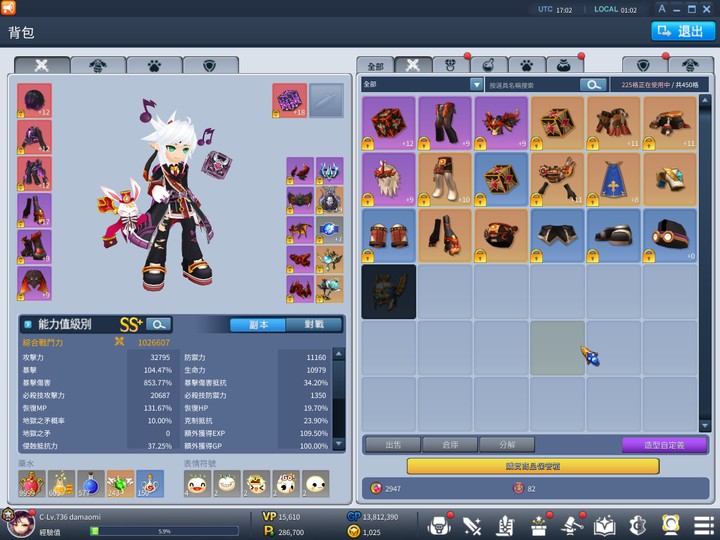This screenshot has width=720, height=540.
Task: Select the red horned helmet +9 item
Action: 501,123
